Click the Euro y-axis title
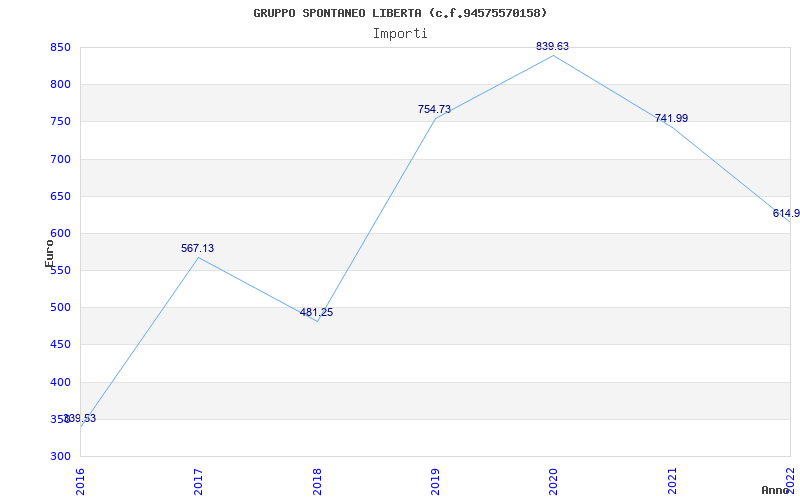 coord(49,254)
